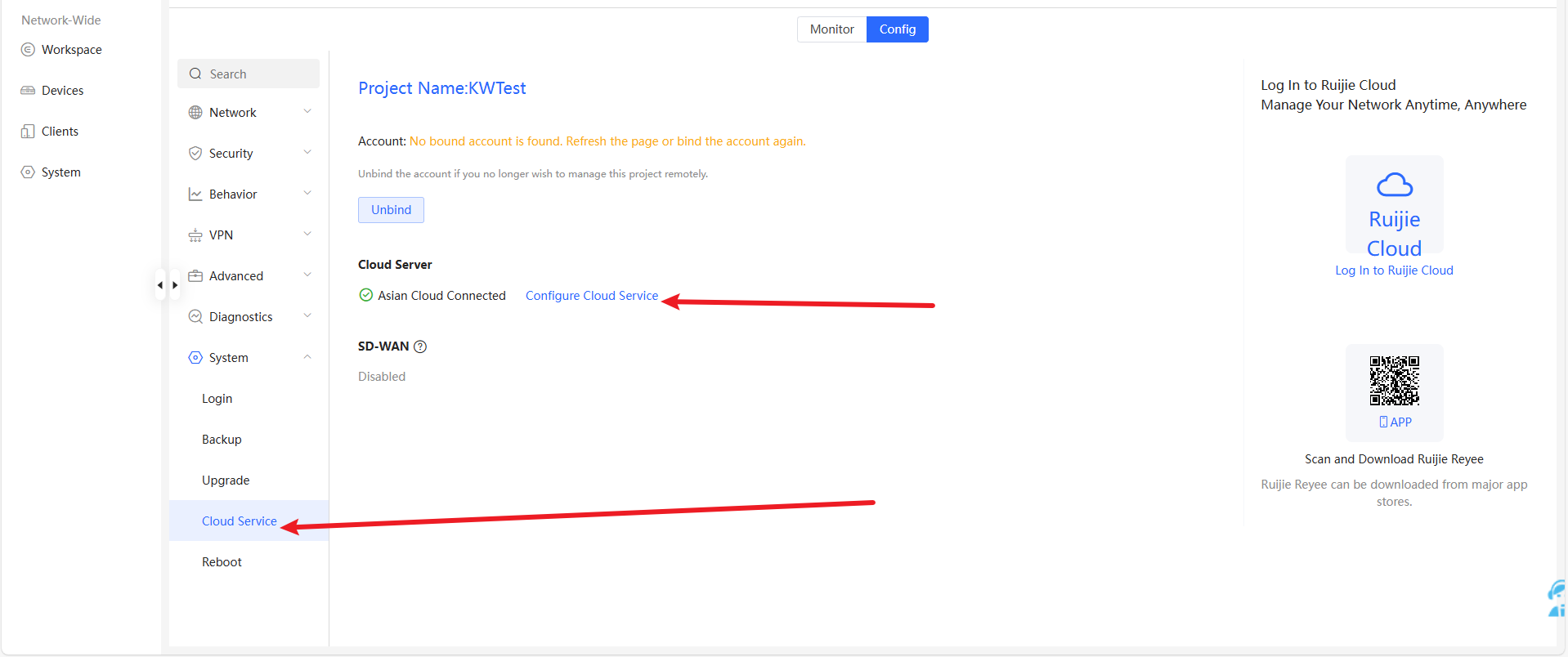The width and height of the screenshot is (1568, 657).
Task: Click the SD-WAN help question mark icon
Action: pos(420,346)
